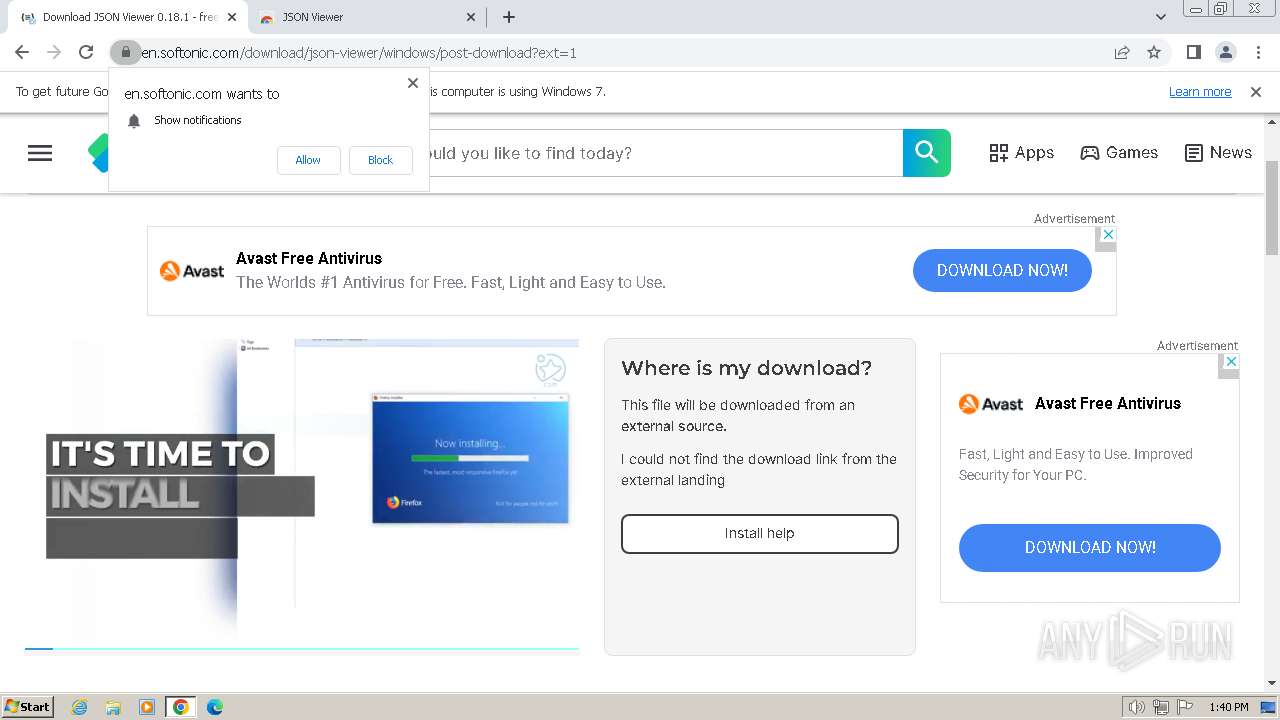The width and height of the screenshot is (1280, 720).
Task: Open Install help
Action: pos(760,534)
